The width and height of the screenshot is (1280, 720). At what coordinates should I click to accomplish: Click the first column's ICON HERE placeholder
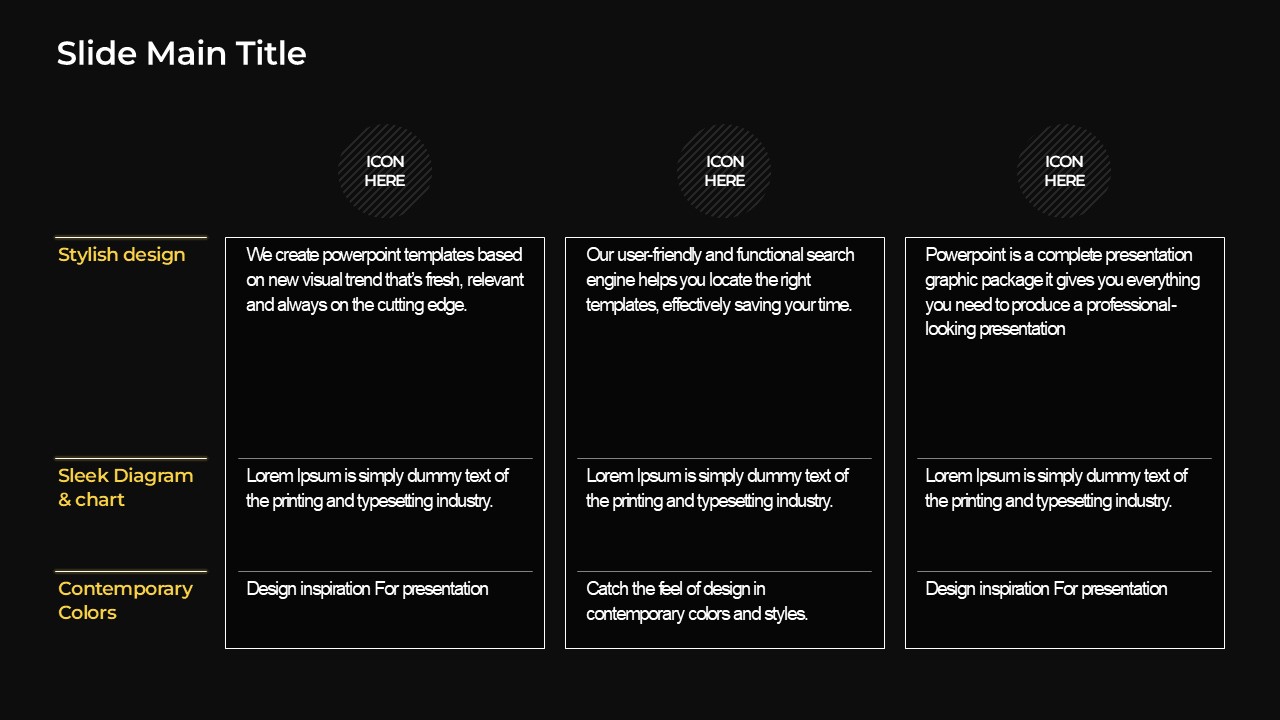(x=385, y=171)
